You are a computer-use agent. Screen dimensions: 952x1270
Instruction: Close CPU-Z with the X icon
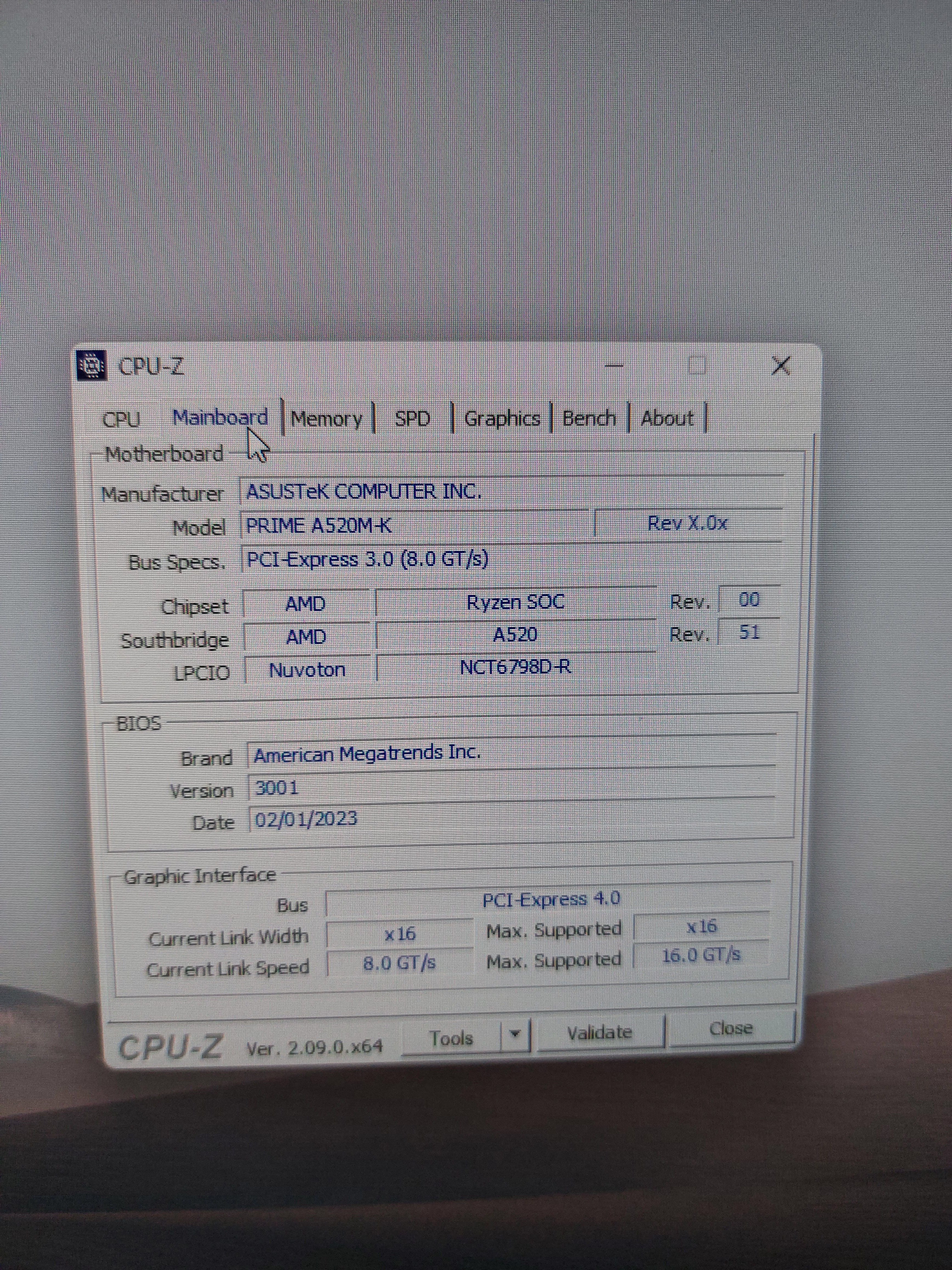tap(781, 365)
